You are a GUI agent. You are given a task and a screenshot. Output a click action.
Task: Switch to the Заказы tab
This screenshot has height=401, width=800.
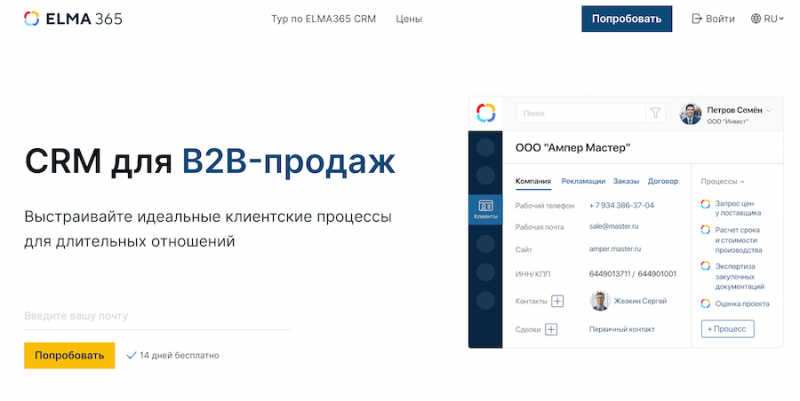pyautogui.click(x=626, y=181)
